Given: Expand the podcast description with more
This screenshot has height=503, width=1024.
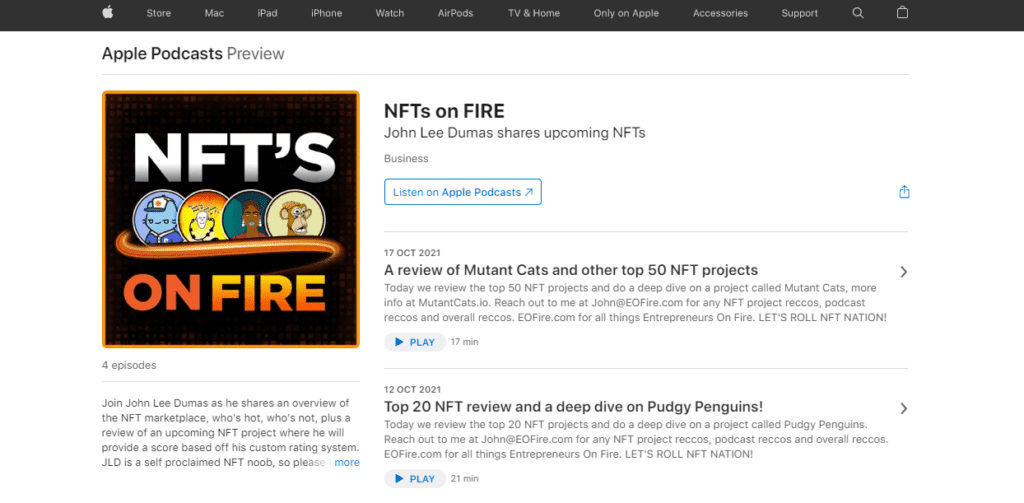Looking at the screenshot, I should (x=347, y=462).
